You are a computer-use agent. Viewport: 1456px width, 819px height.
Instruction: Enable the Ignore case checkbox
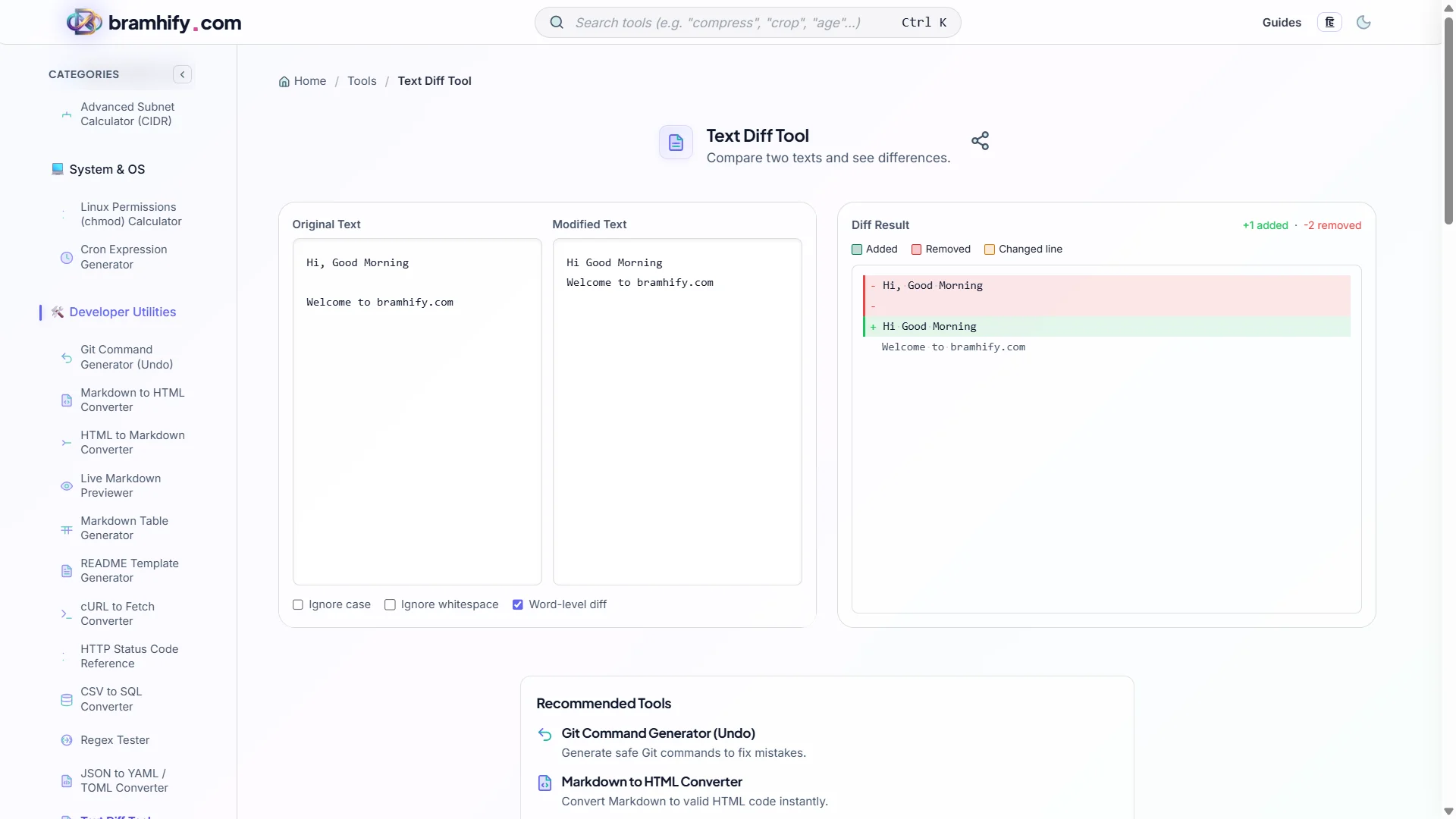coord(298,605)
